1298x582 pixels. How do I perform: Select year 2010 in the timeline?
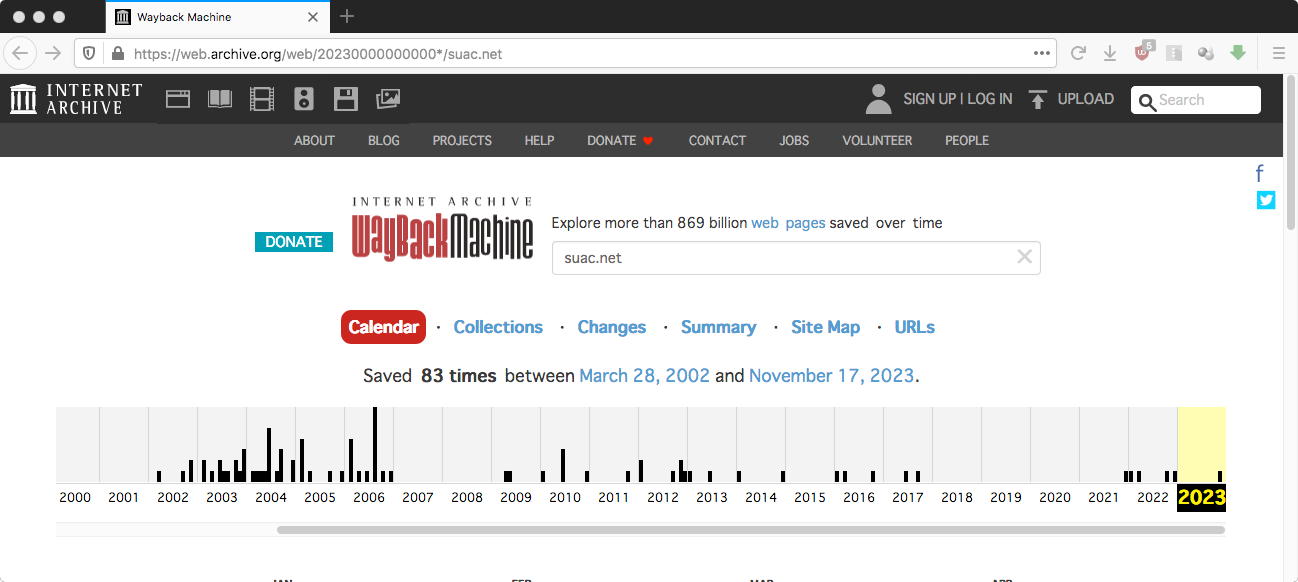[565, 497]
